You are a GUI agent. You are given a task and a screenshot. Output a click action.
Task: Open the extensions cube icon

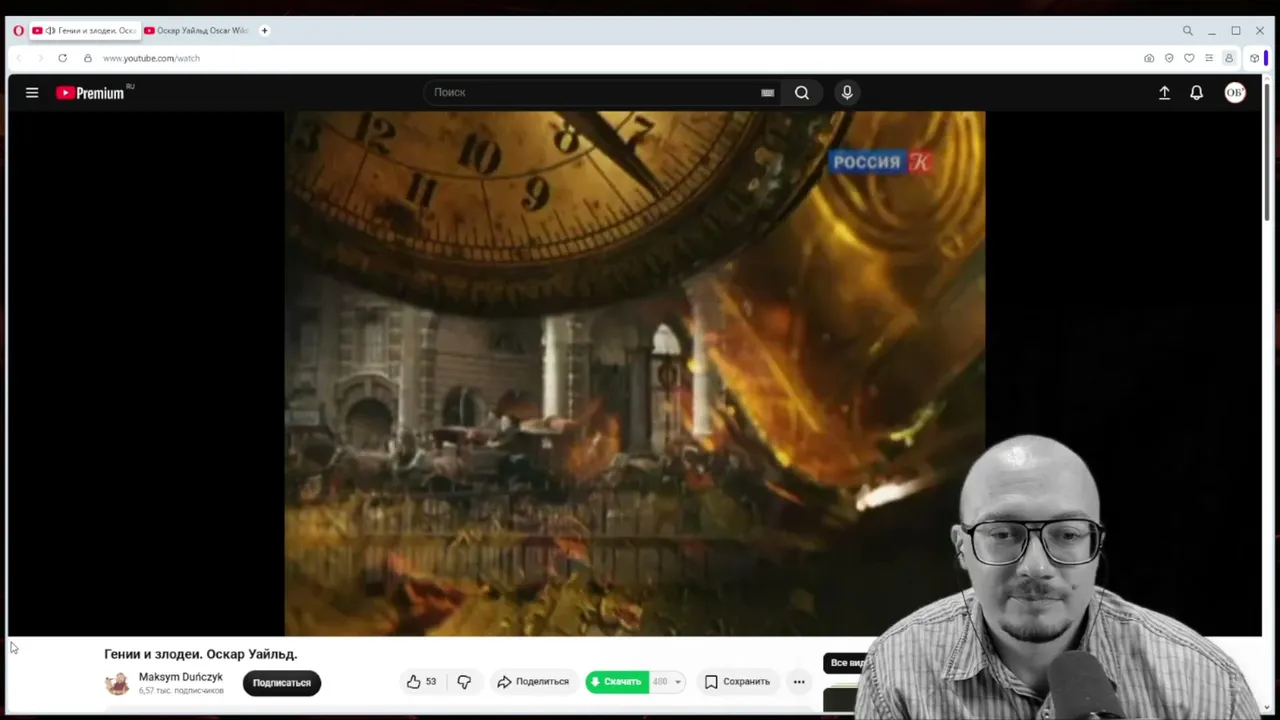[x=1254, y=58]
